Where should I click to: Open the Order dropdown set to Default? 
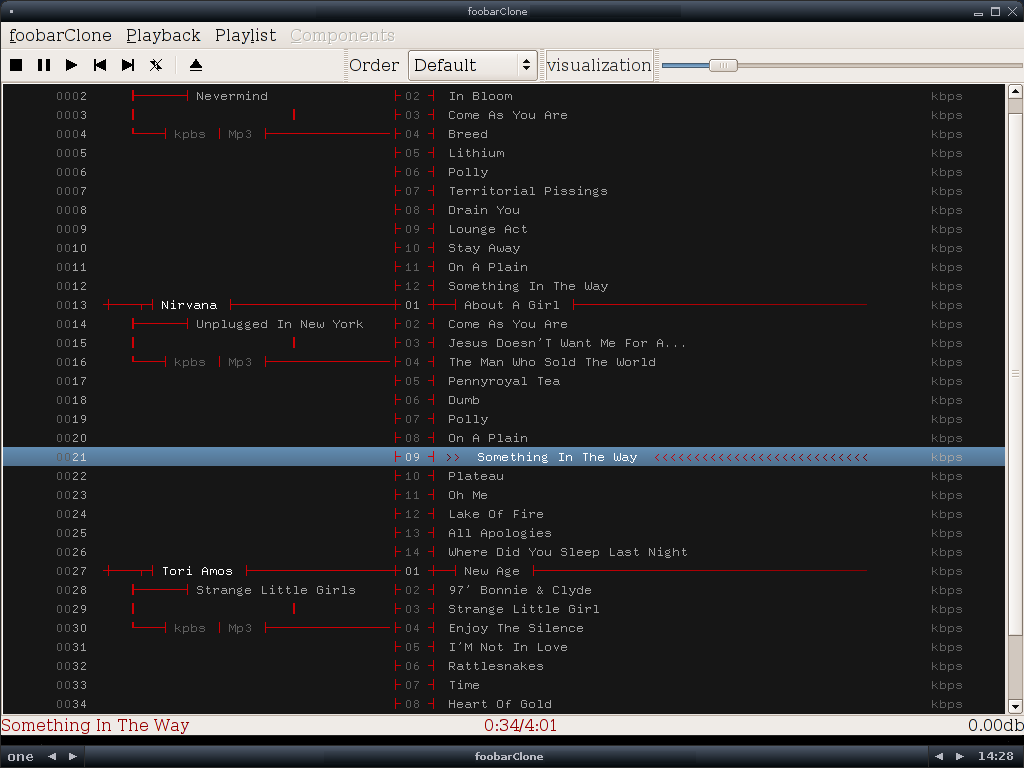coord(473,65)
